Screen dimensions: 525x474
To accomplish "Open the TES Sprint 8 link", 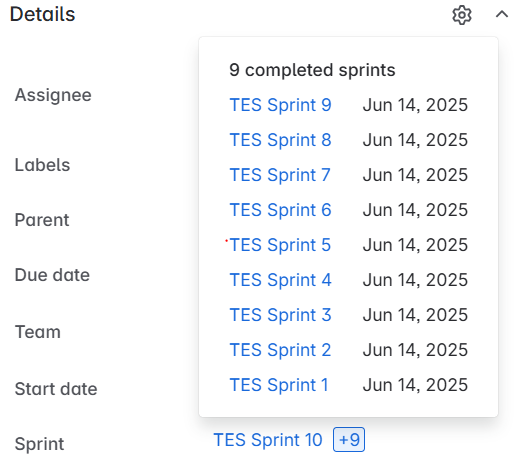I will tap(280, 140).
